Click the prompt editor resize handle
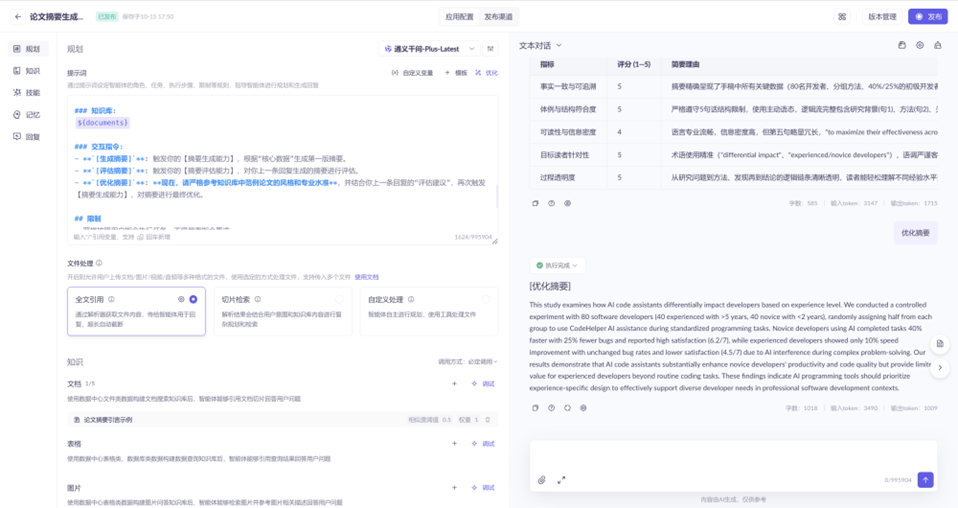 [x=494, y=241]
